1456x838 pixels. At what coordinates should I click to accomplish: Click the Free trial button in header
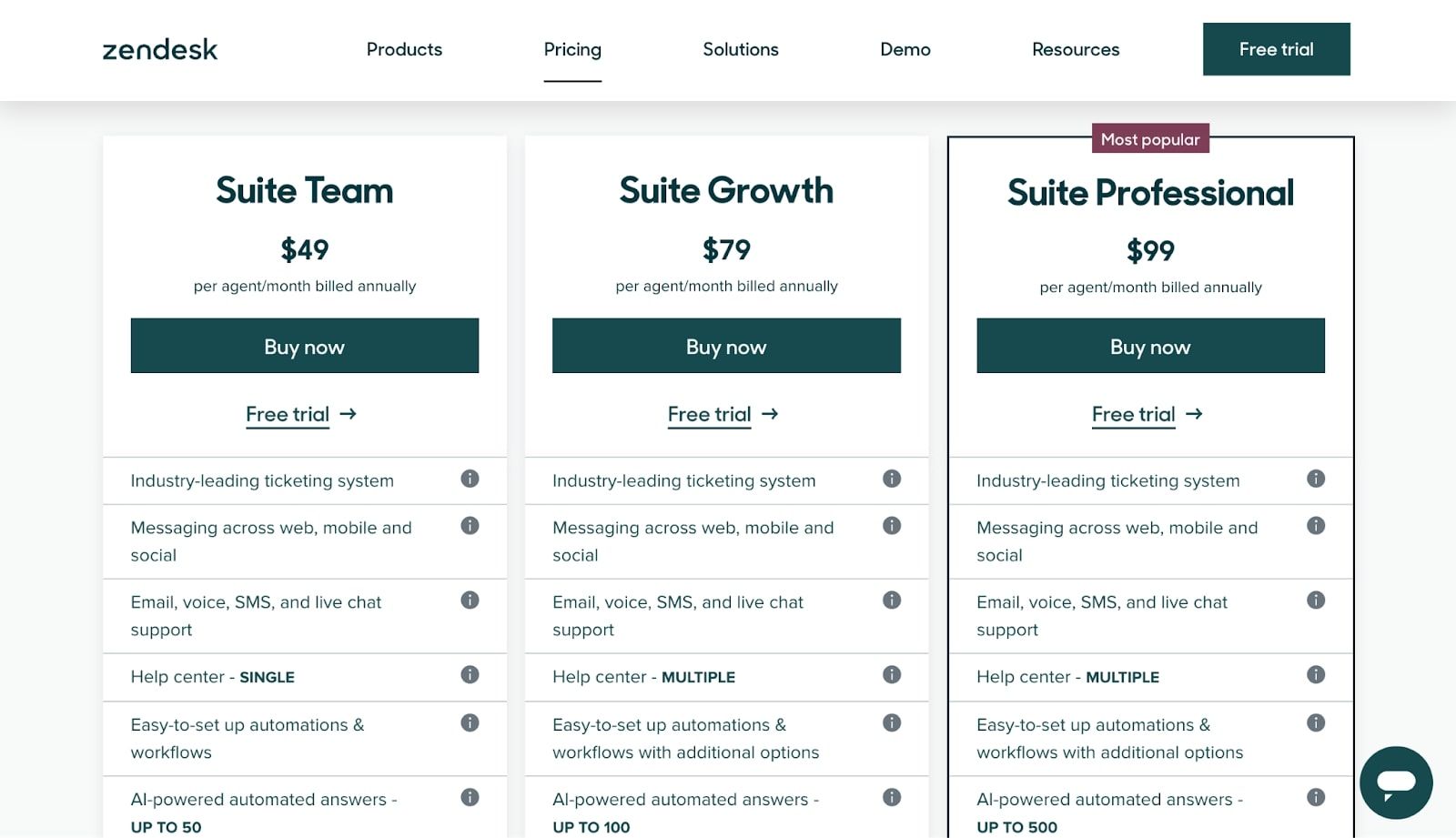[x=1276, y=49]
